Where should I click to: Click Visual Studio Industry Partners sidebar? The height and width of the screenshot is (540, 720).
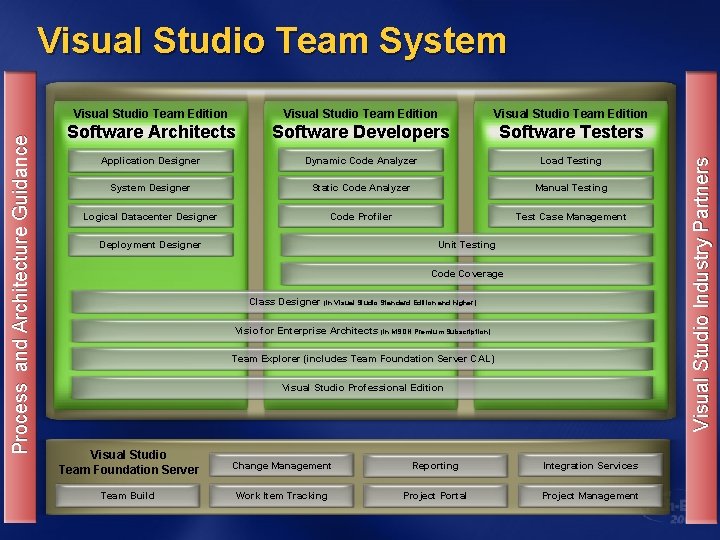(x=701, y=296)
